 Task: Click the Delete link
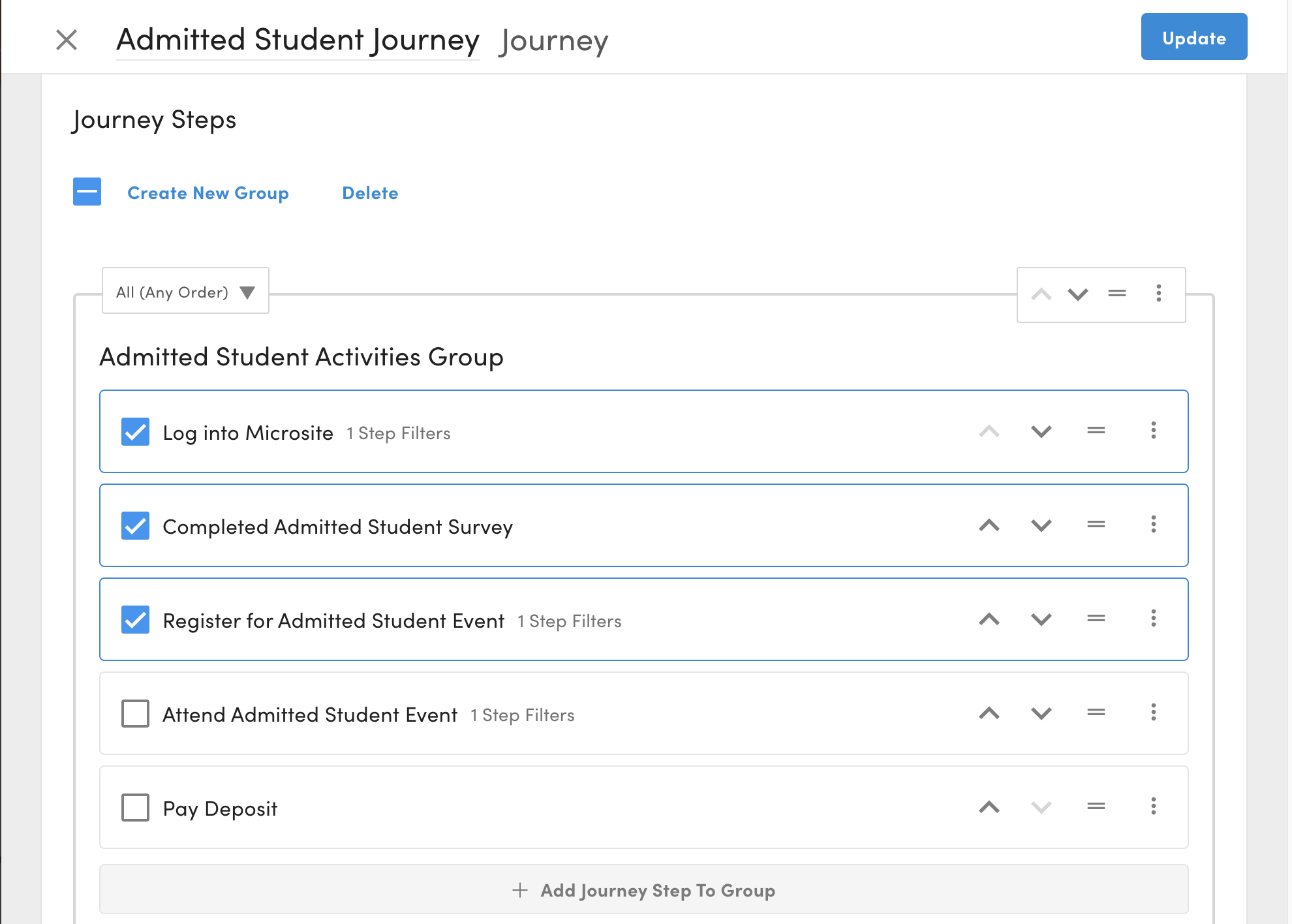click(x=370, y=193)
